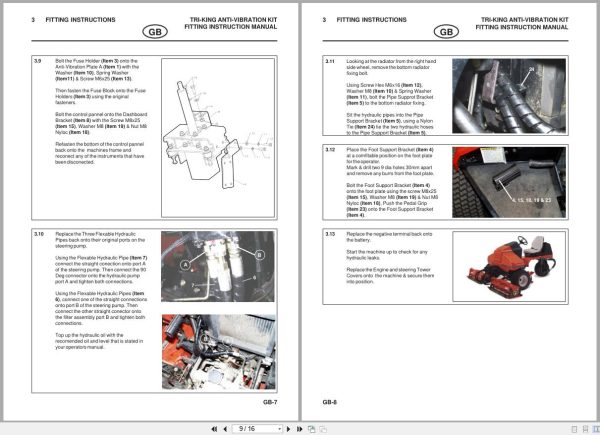Click the fuse holder exploded diagram
The width and height of the screenshot is (600, 435).
click(218, 138)
